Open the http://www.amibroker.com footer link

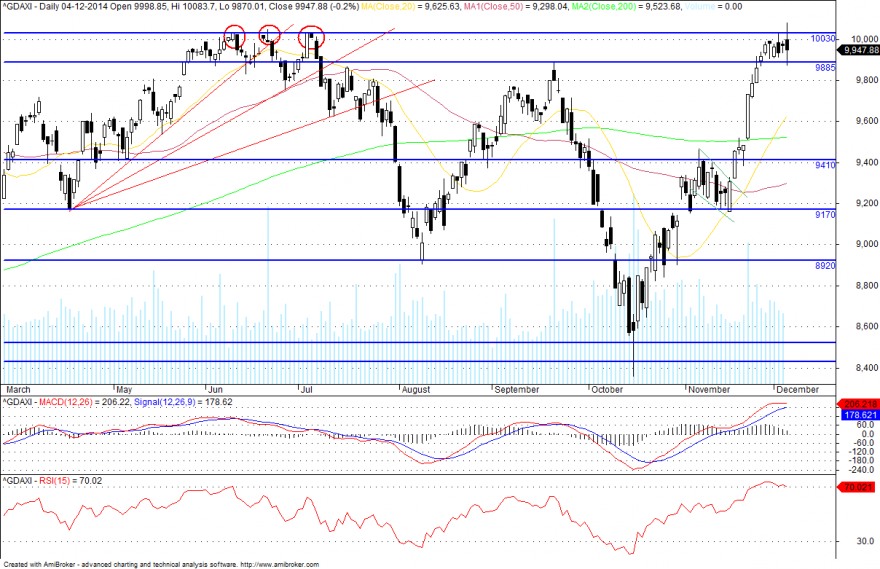(279, 565)
